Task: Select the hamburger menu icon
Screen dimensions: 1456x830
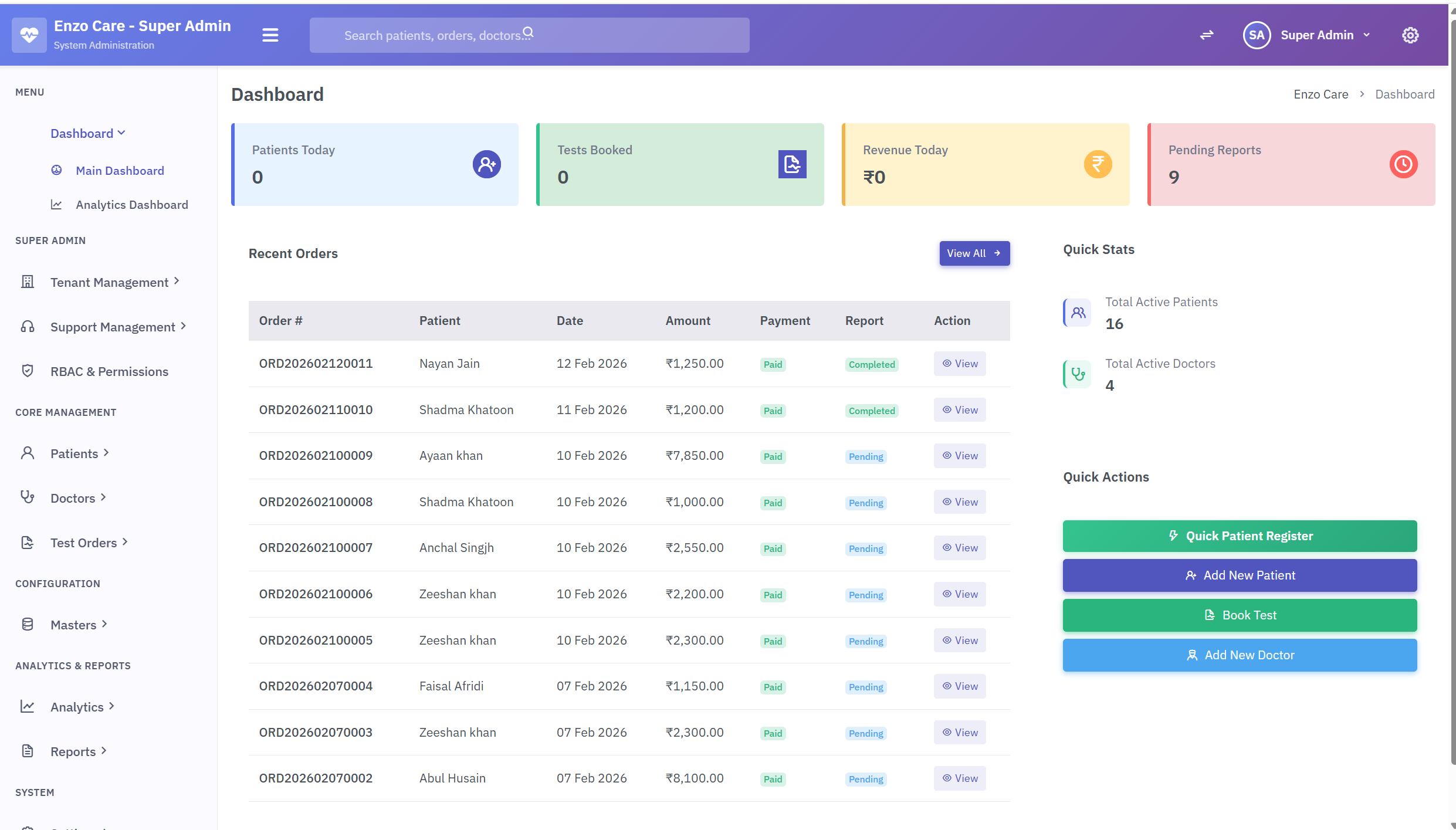Action: [x=270, y=35]
